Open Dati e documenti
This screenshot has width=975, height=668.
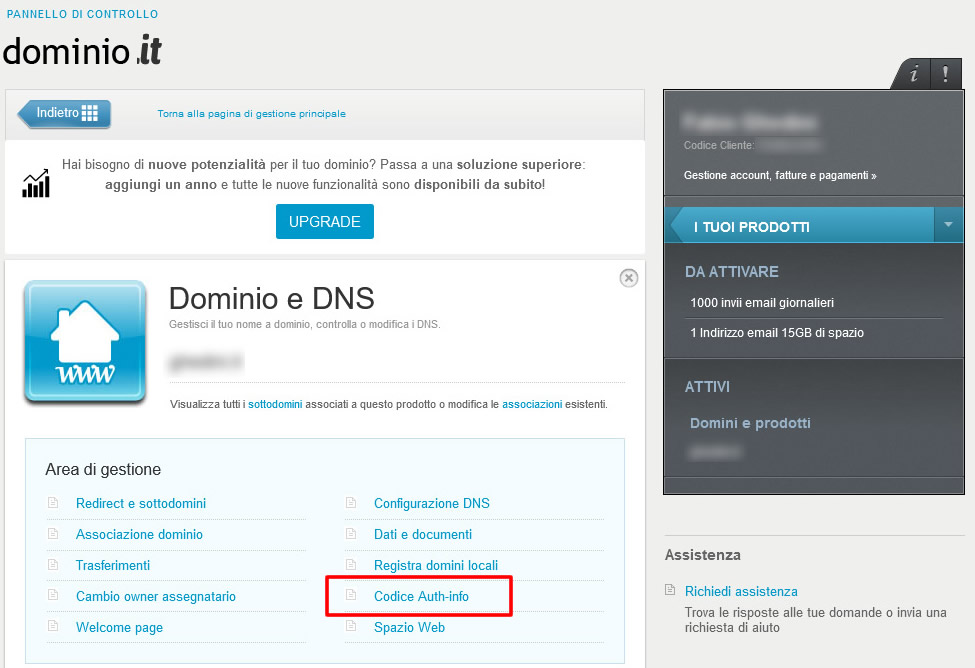(423, 534)
